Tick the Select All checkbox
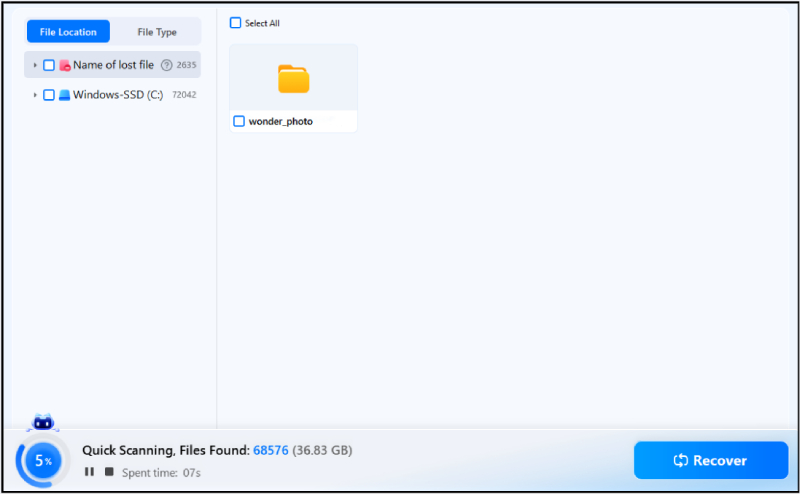Image resolution: width=800 pixels, height=494 pixels. coord(235,23)
